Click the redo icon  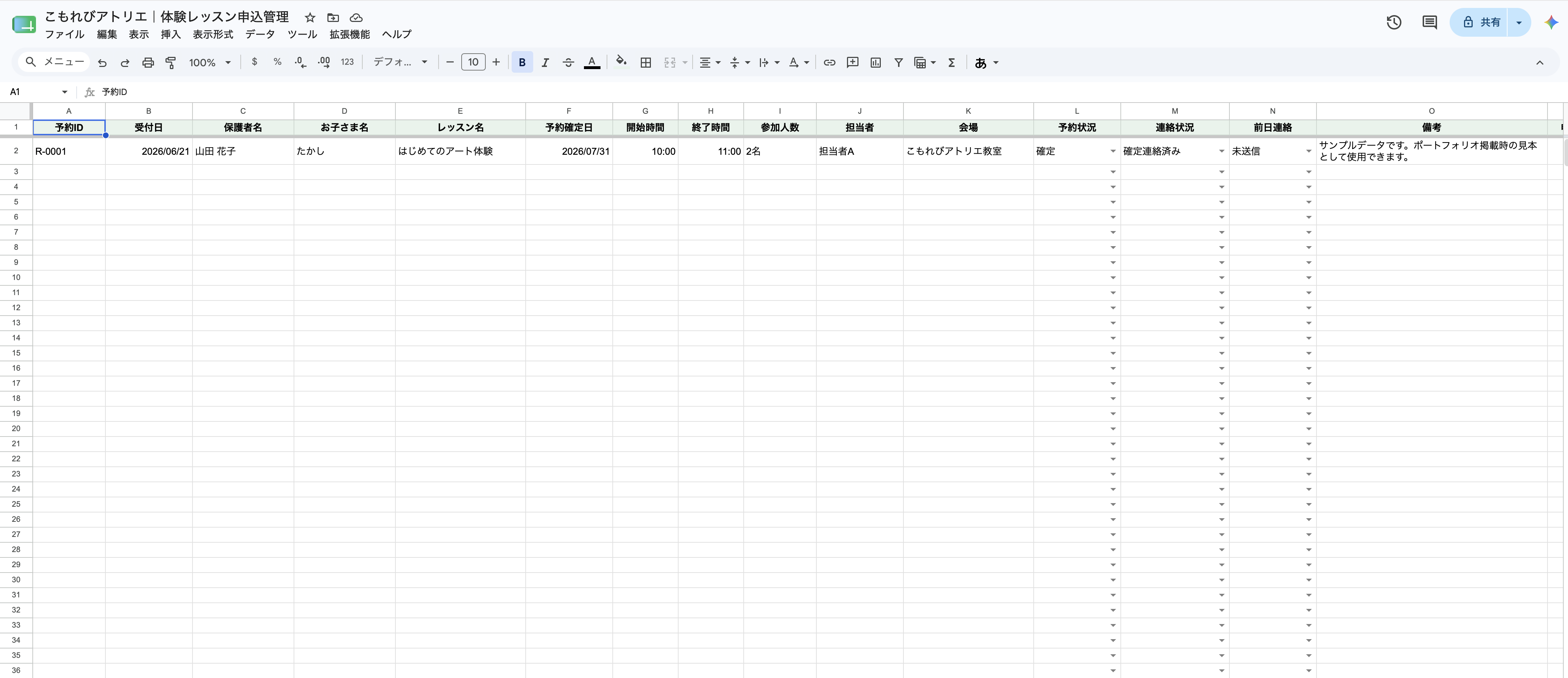125,63
